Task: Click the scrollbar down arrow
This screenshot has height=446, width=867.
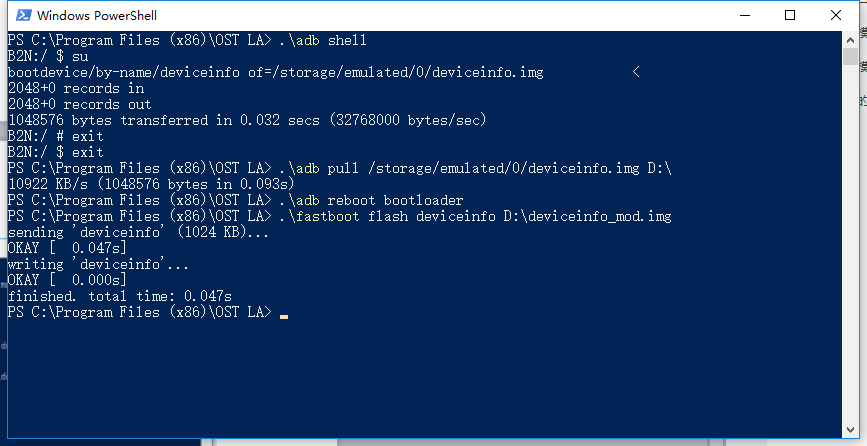Action: point(850,430)
